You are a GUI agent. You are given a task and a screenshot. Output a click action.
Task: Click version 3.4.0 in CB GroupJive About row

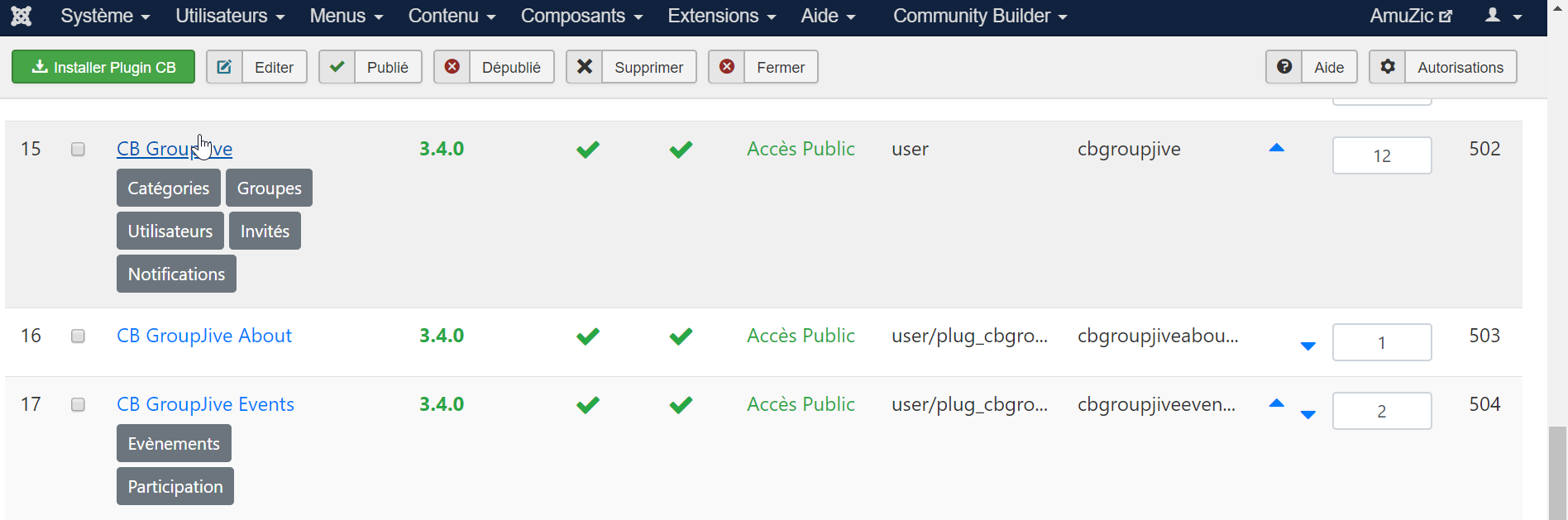coord(442,336)
